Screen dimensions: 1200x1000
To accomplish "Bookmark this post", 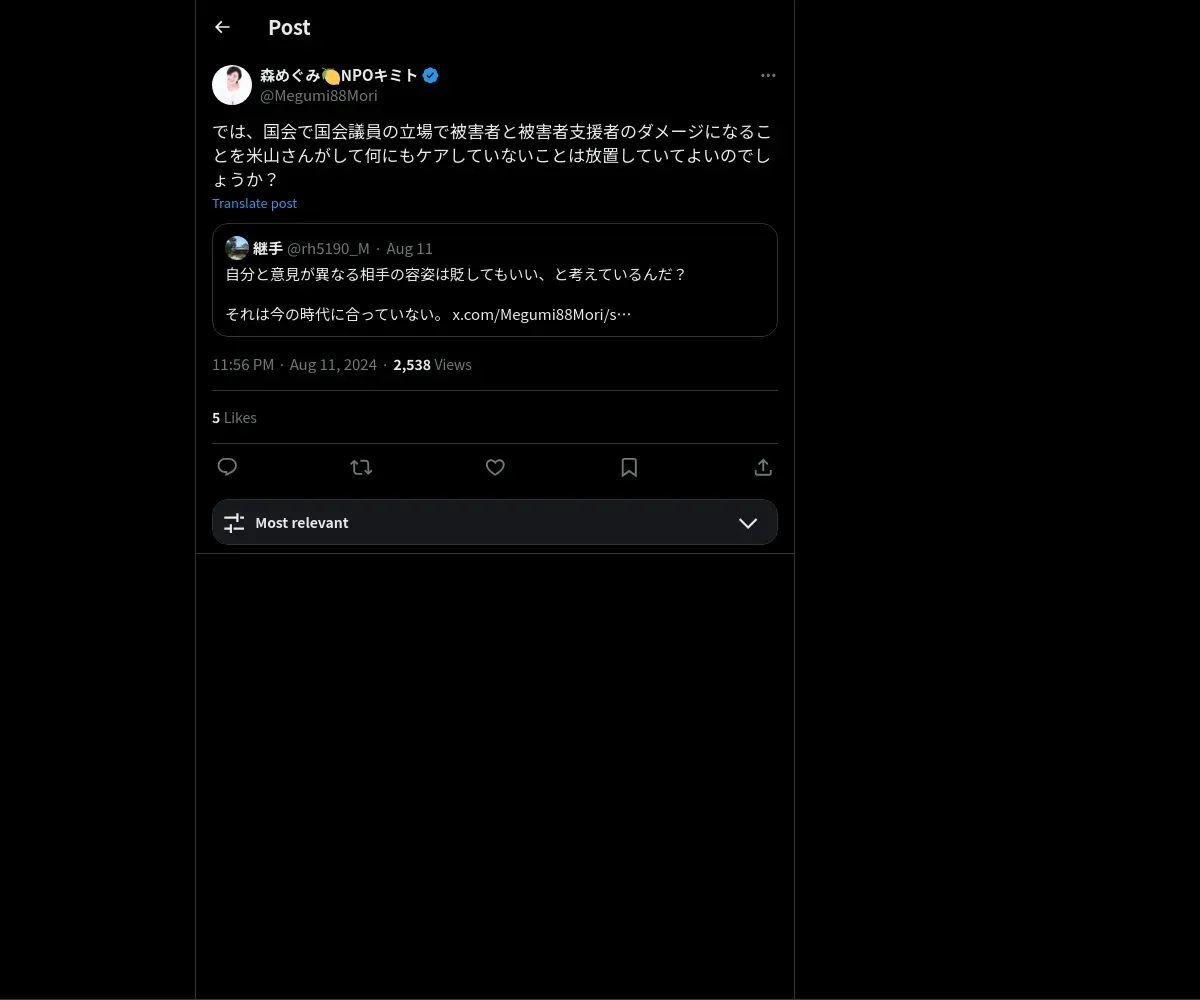I will (629, 467).
